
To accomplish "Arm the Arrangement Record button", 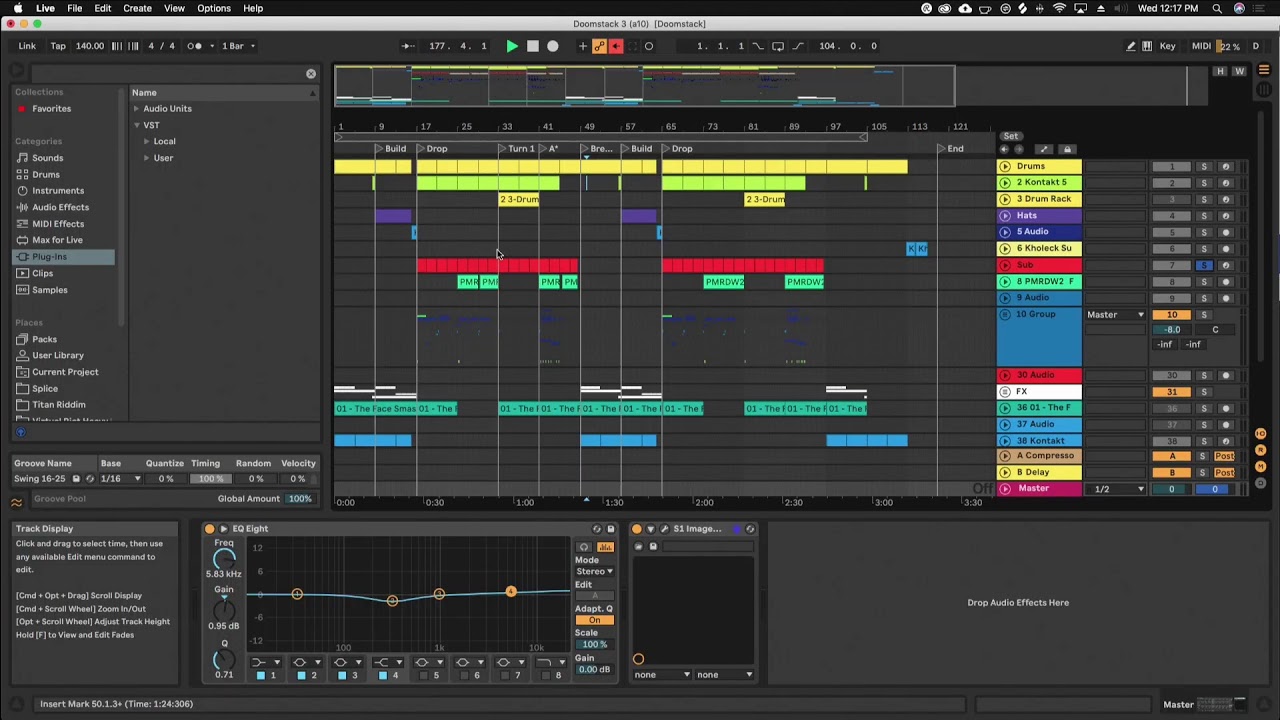I will (553, 46).
